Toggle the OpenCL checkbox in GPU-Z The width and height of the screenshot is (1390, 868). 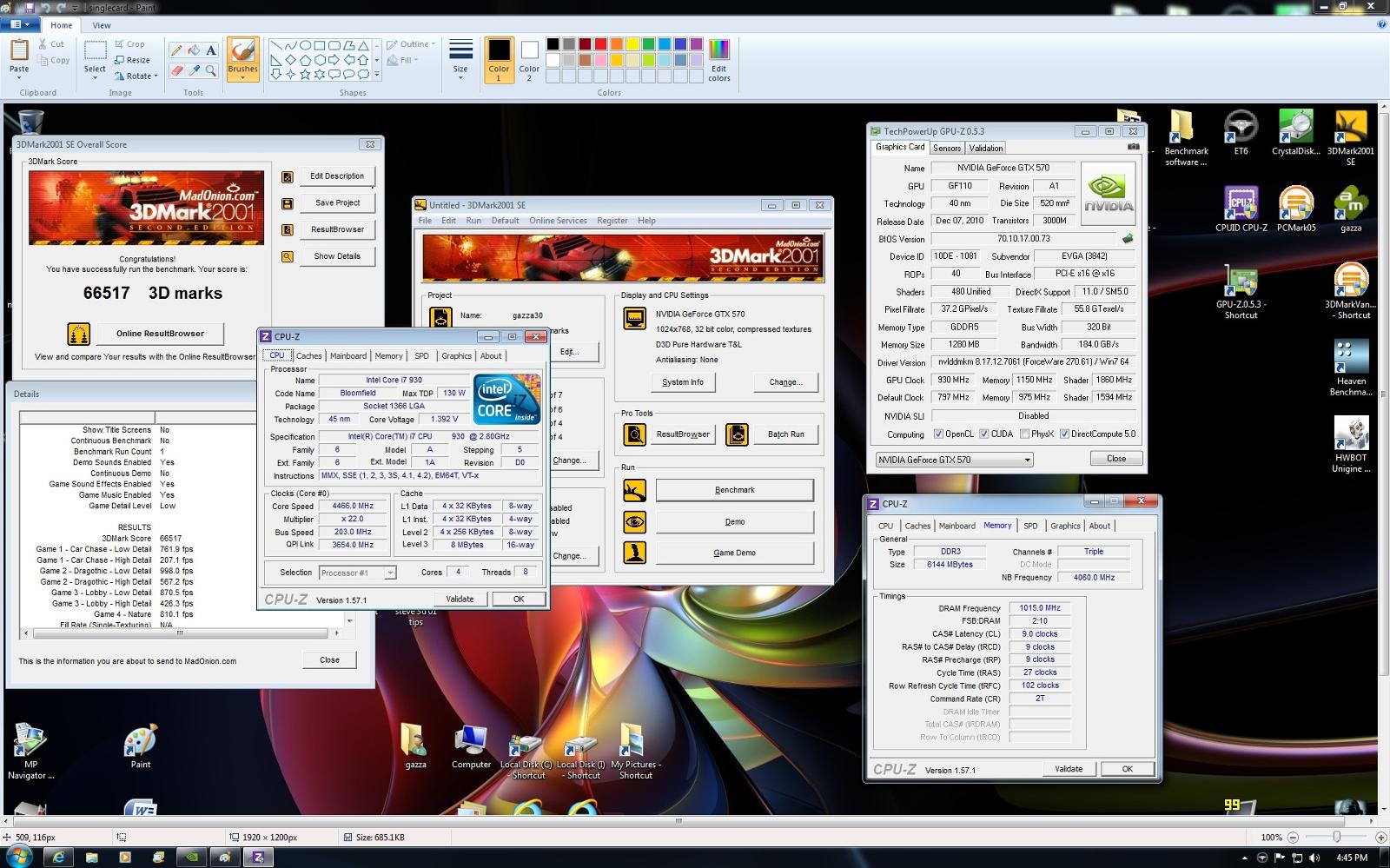[x=938, y=434]
